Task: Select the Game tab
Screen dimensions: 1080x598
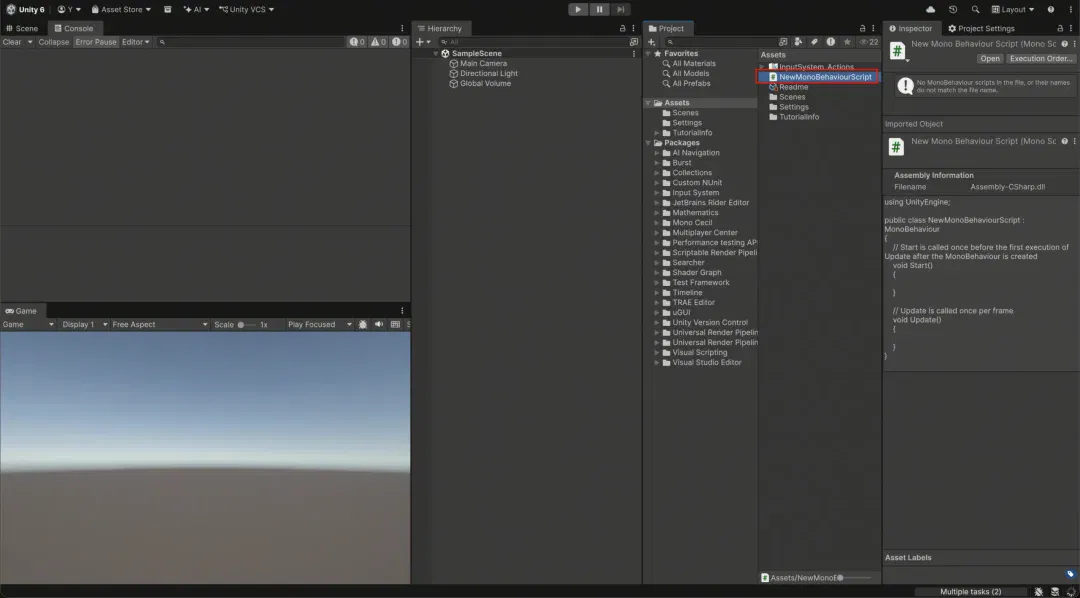Action: click(21, 311)
